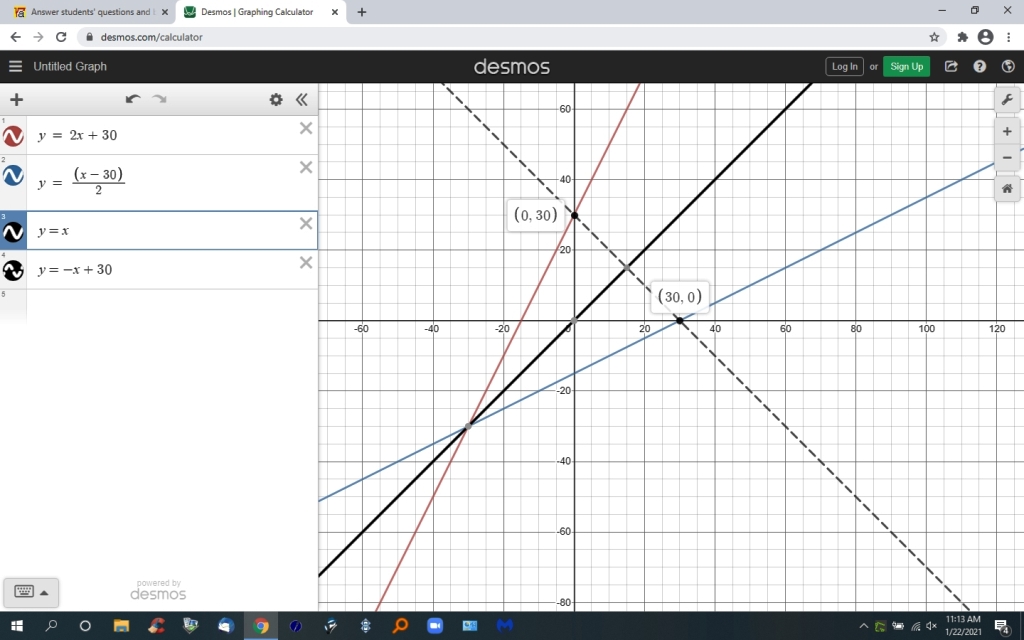Open Windows taskbar search
Screen dimensions: 1024x640
[51, 626]
